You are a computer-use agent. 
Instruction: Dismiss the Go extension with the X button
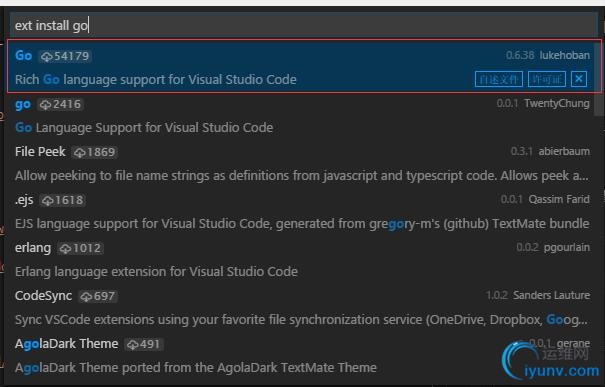pyautogui.click(x=579, y=79)
